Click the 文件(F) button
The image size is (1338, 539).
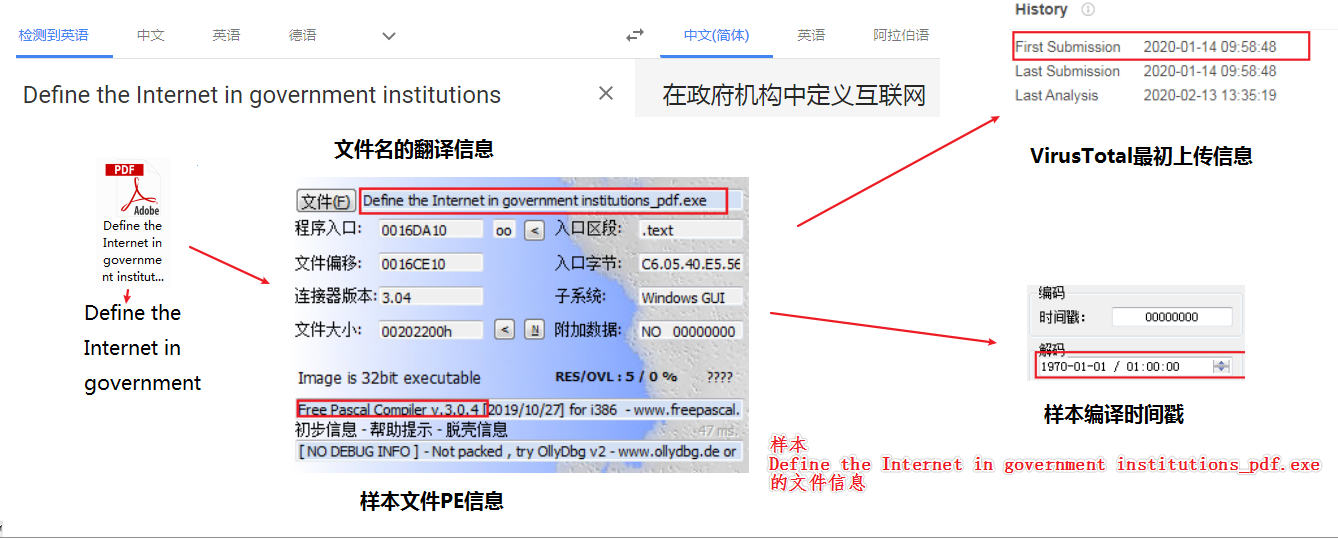(326, 200)
